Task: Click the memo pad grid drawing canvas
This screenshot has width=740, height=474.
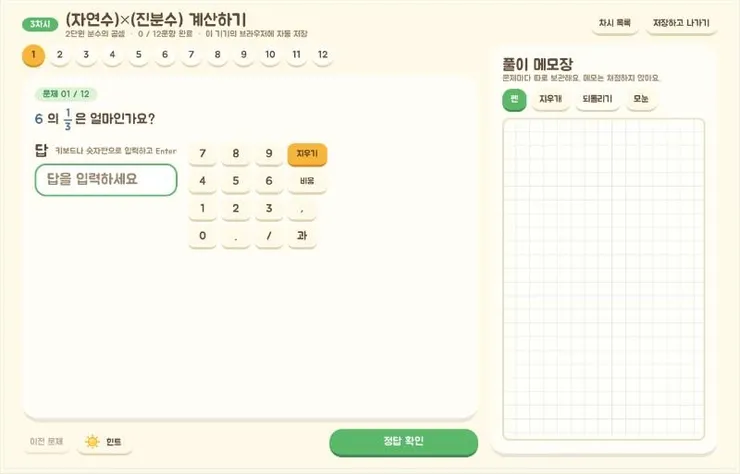Action: point(604,279)
